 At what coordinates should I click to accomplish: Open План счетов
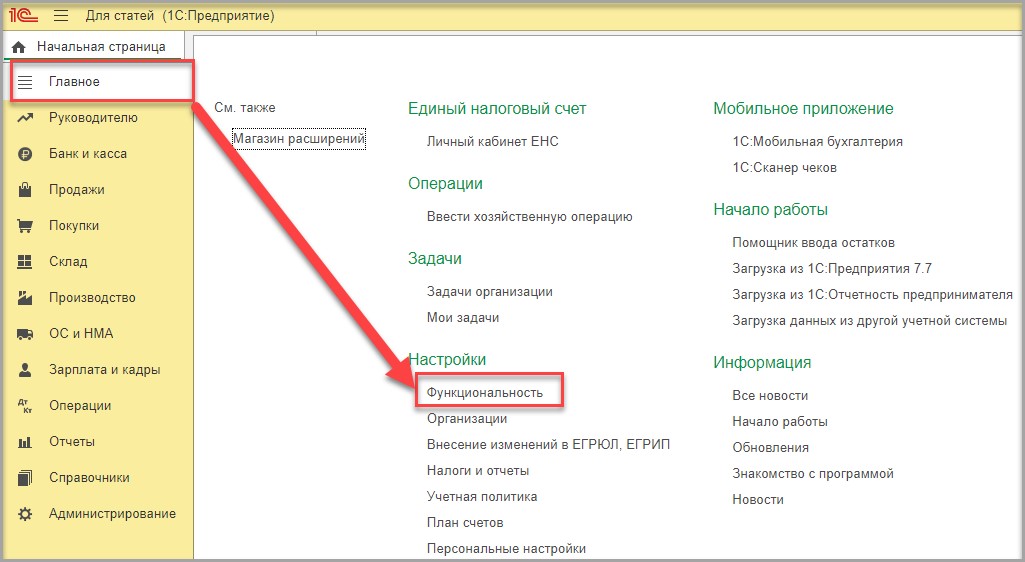coord(465,523)
